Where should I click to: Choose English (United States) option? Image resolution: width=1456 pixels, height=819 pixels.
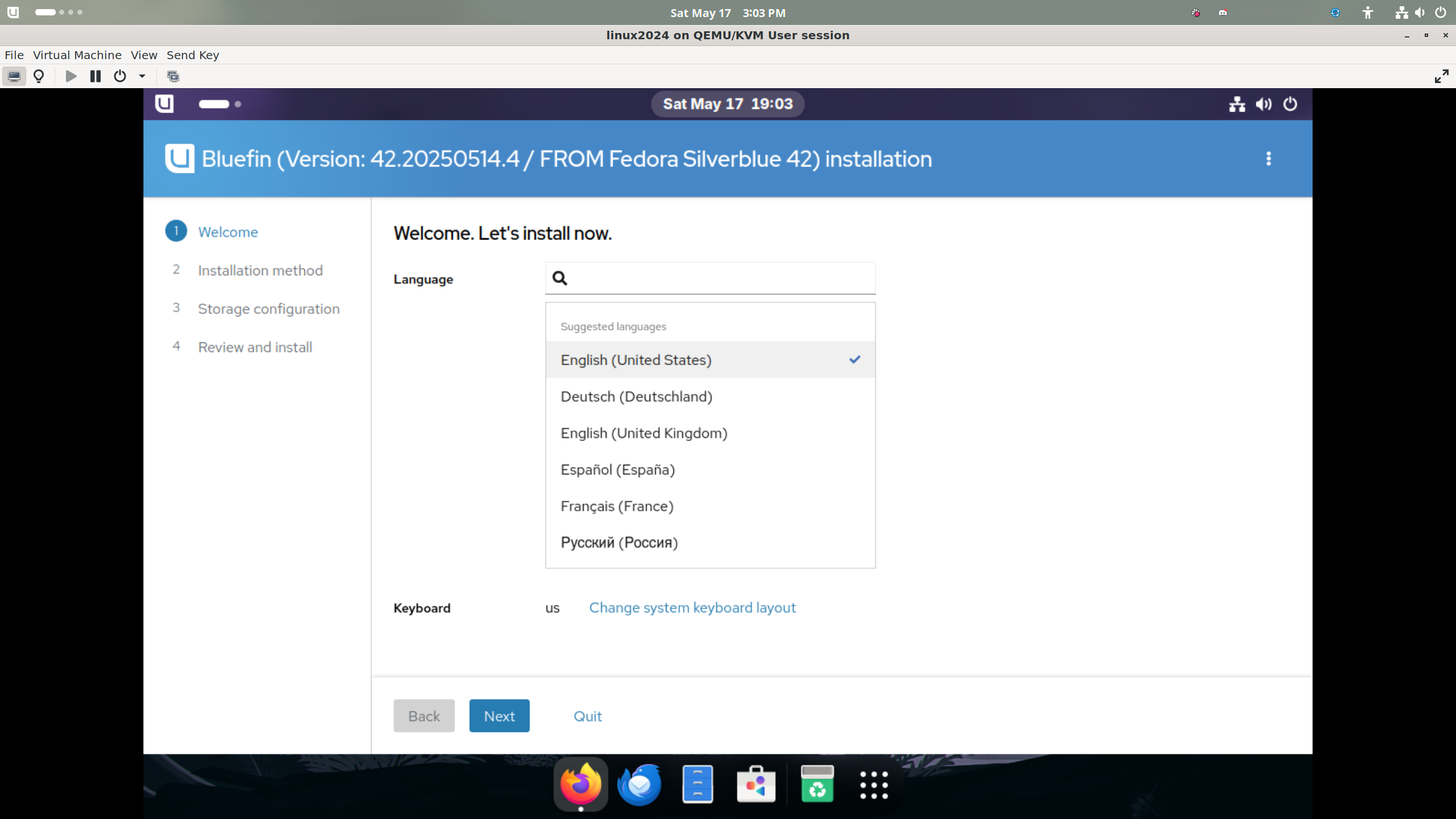tap(636, 360)
